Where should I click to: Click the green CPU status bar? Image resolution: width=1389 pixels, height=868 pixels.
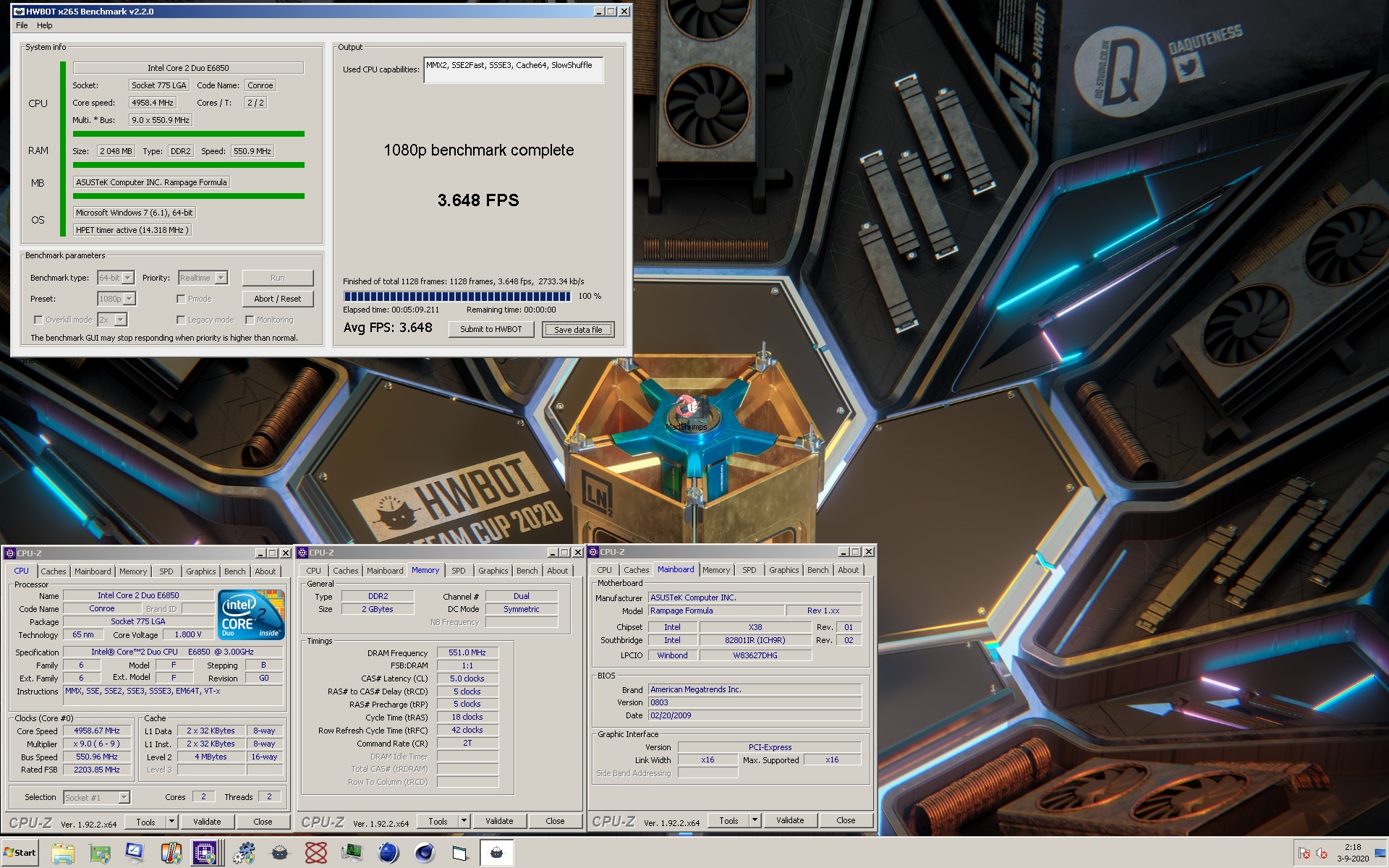click(x=188, y=134)
